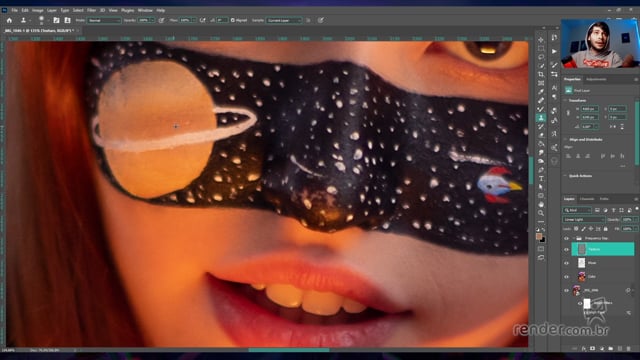This screenshot has width=640, height=360.
Task: Close the open document tab
Action: point(78,31)
